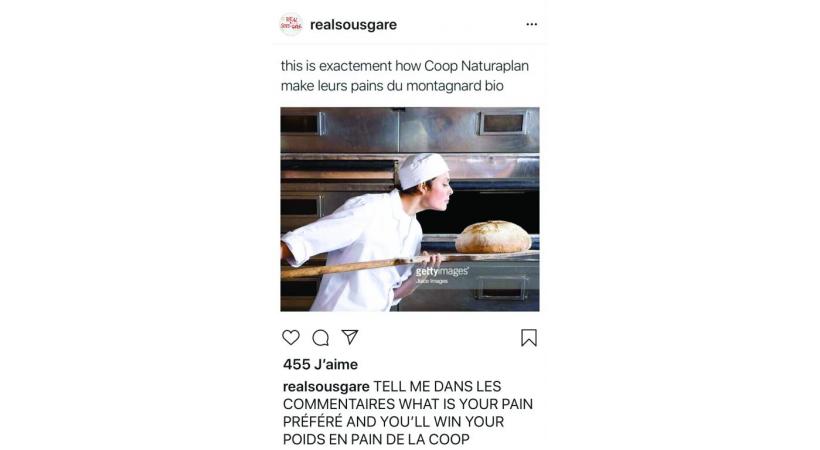Viewport: 820px width, 450px height.
Task: Click the realsousgare username in the caption
Action: [326, 387]
